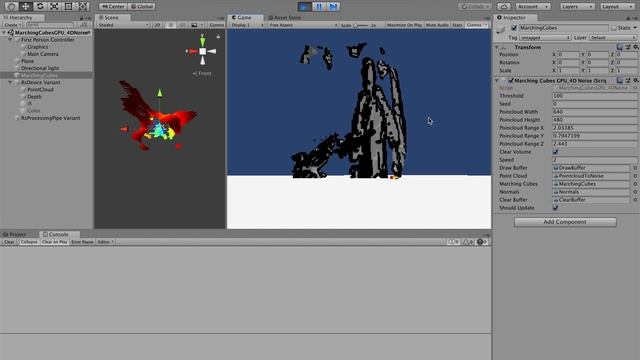Select the Hand tool in the toolbar
The height and width of the screenshot is (360, 640).
[x=11, y=6]
